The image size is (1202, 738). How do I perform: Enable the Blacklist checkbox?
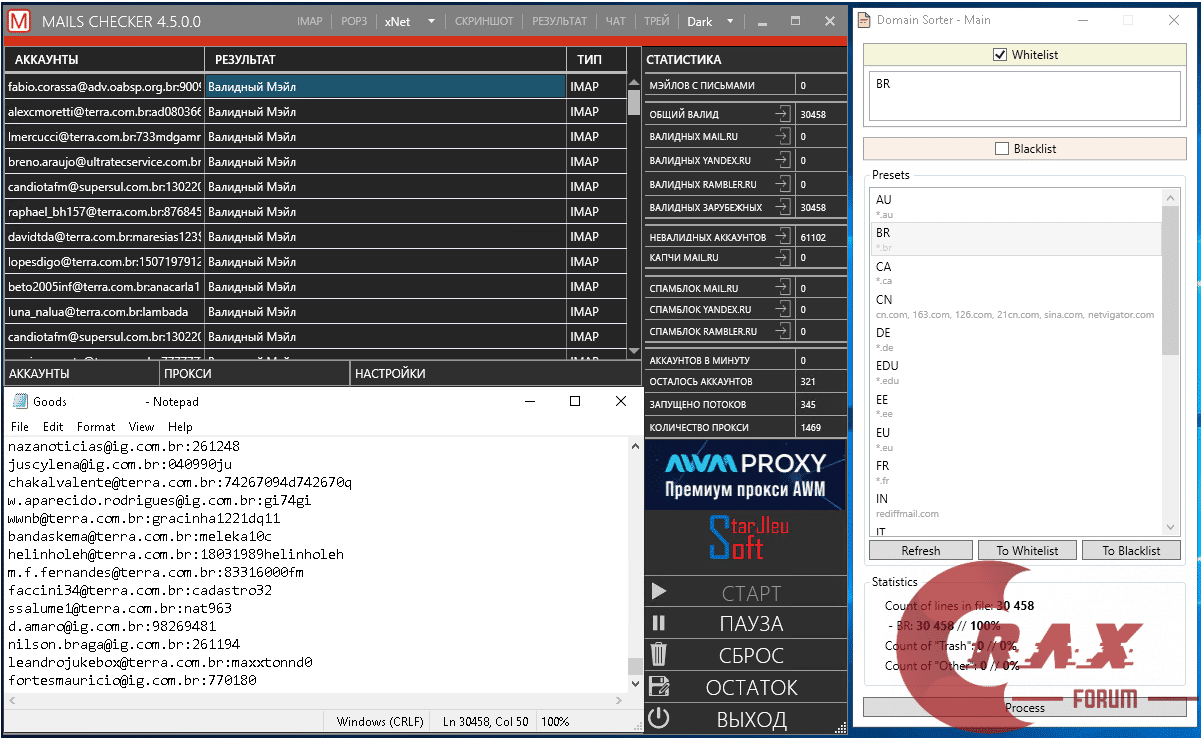1002,149
